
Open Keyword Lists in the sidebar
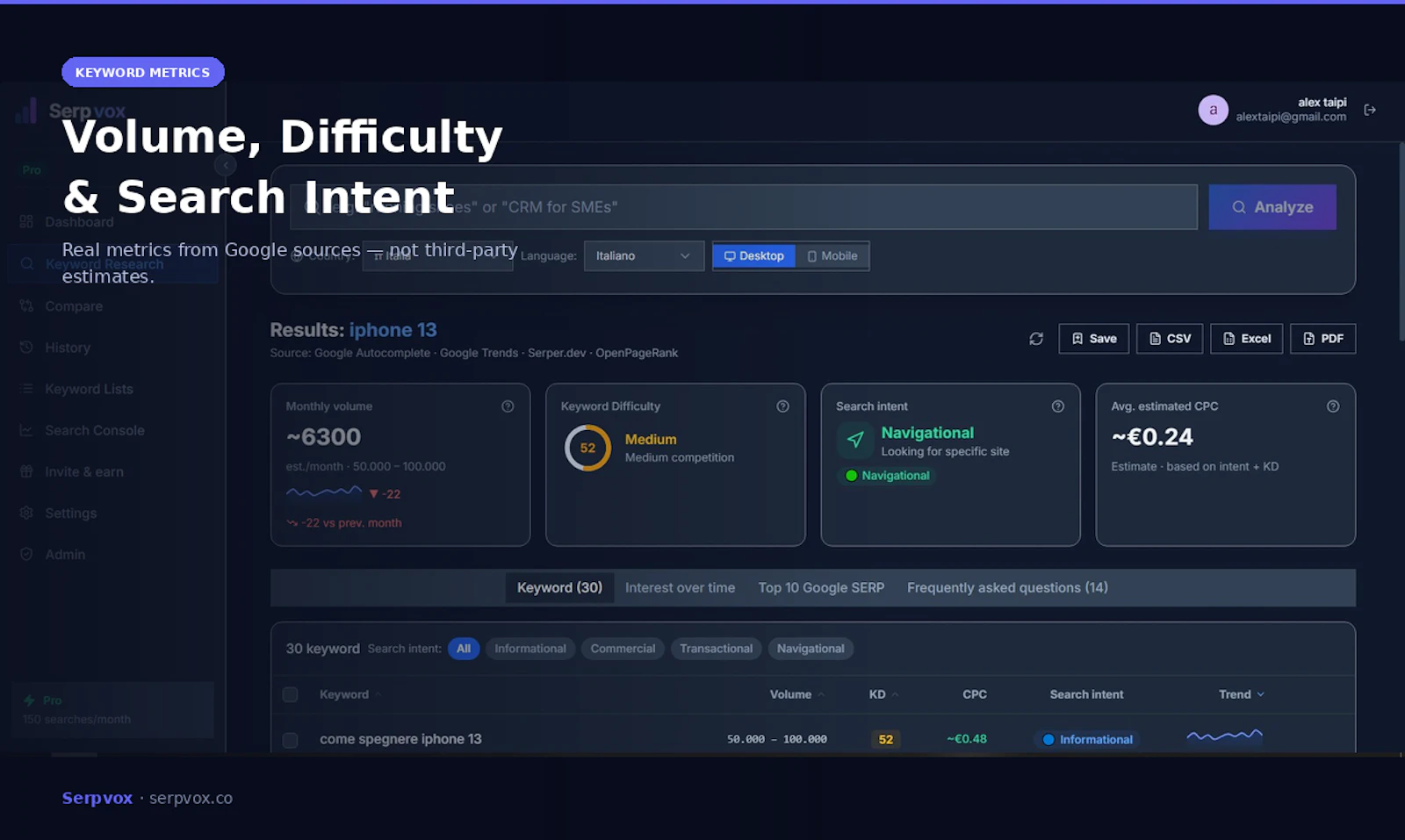pos(89,389)
